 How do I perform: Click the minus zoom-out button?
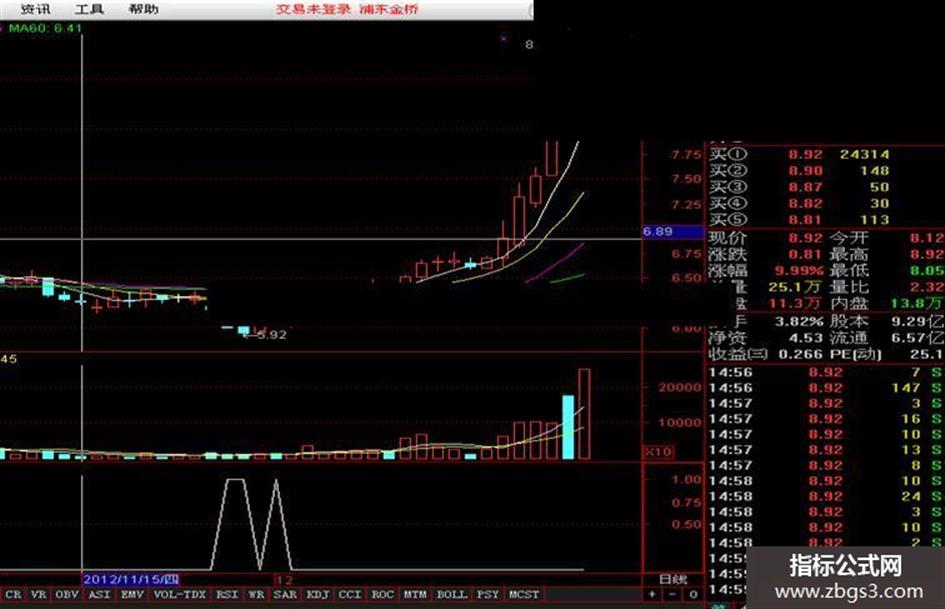[x=673, y=595]
